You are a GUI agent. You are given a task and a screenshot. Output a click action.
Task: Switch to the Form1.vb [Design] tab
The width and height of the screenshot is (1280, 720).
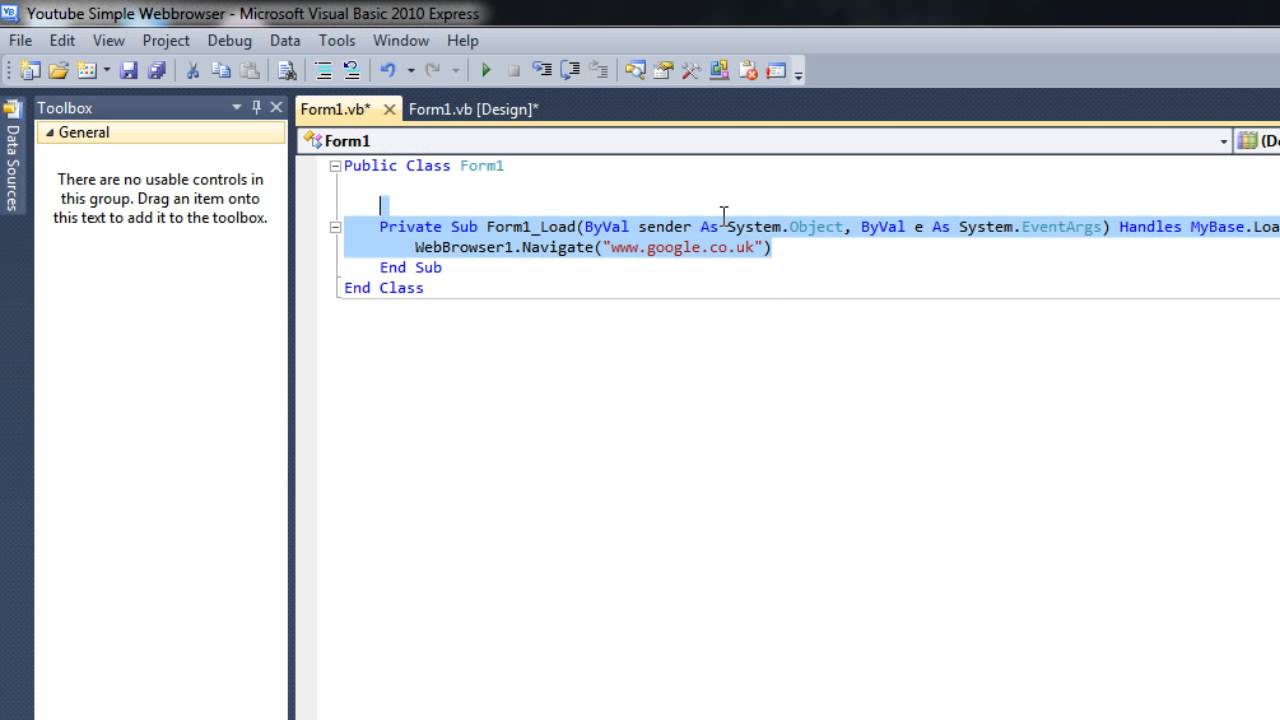click(474, 109)
